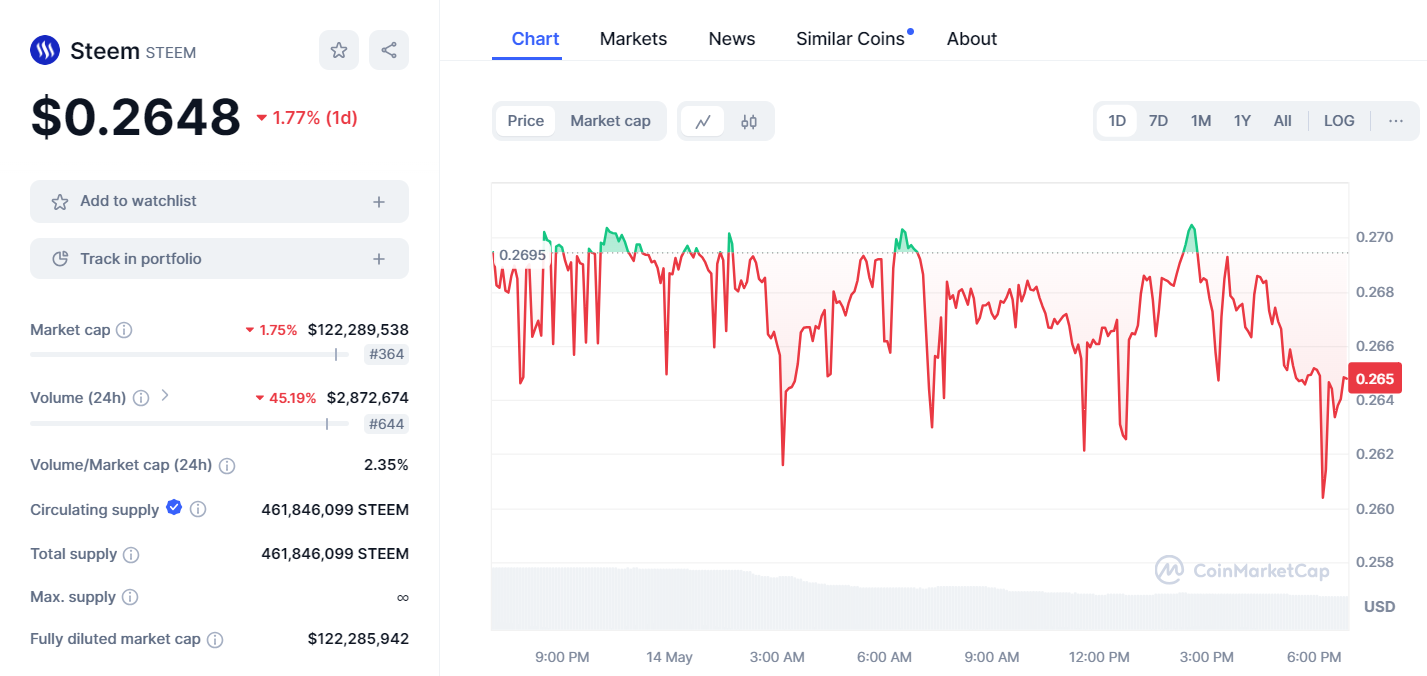Click the pie chart portfolio icon

pos(60,259)
